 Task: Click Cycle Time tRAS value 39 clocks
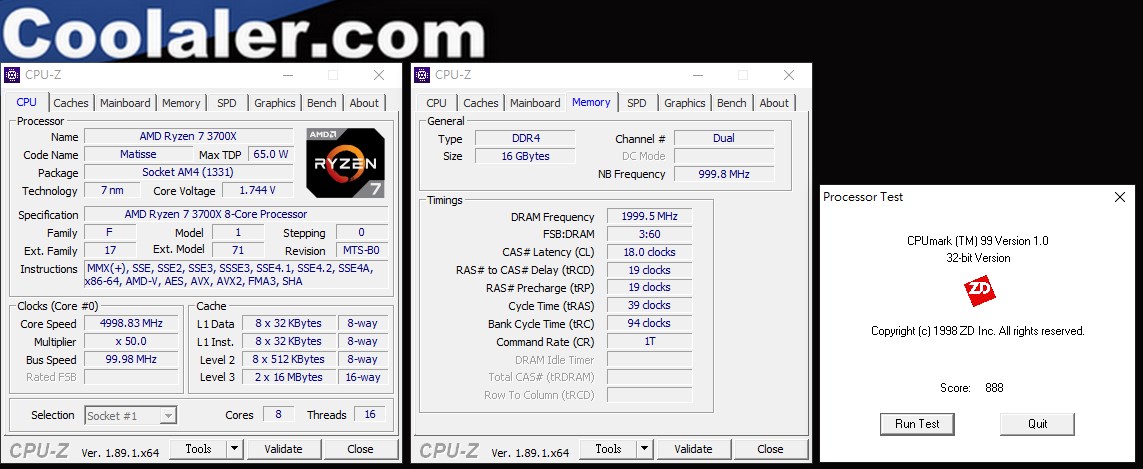[x=649, y=306]
